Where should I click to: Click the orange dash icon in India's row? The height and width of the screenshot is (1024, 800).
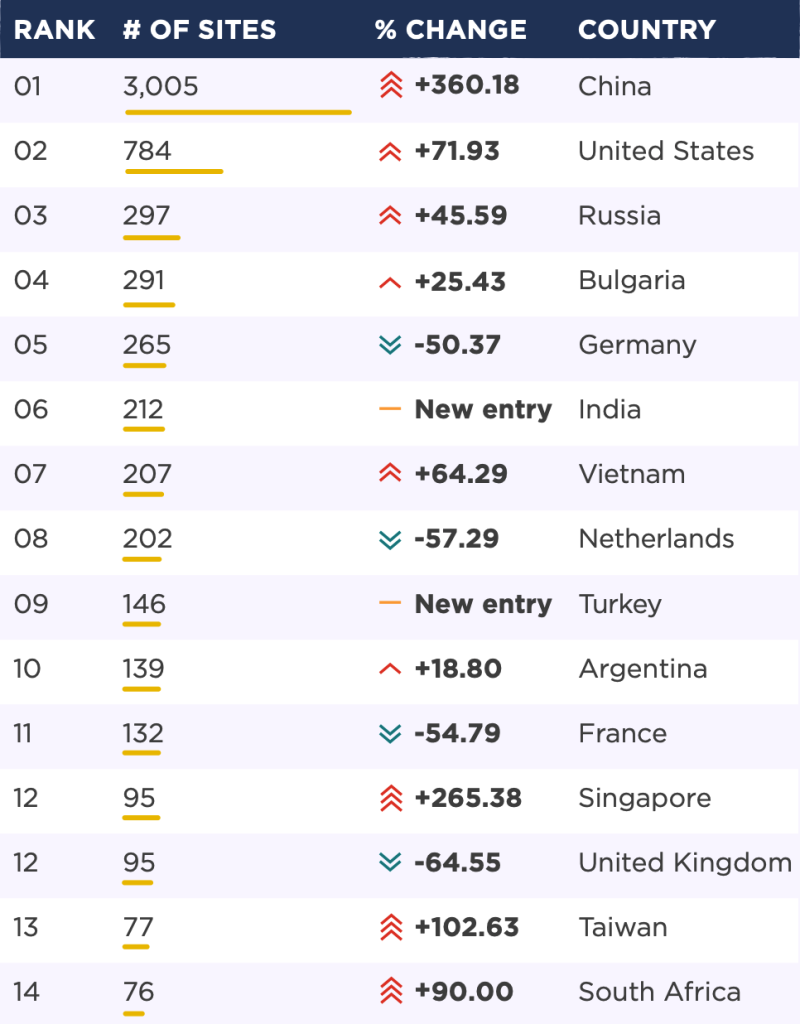pyautogui.click(x=390, y=409)
